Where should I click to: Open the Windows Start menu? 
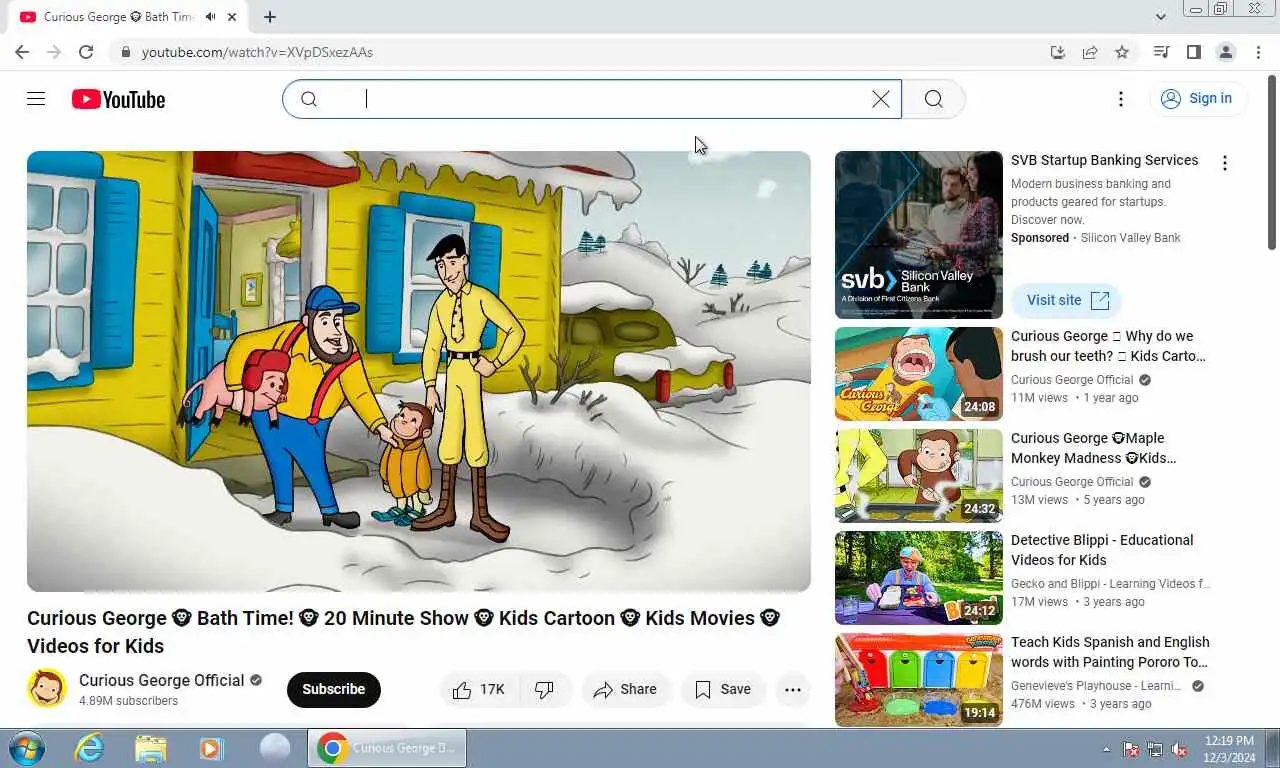(25, 748)
